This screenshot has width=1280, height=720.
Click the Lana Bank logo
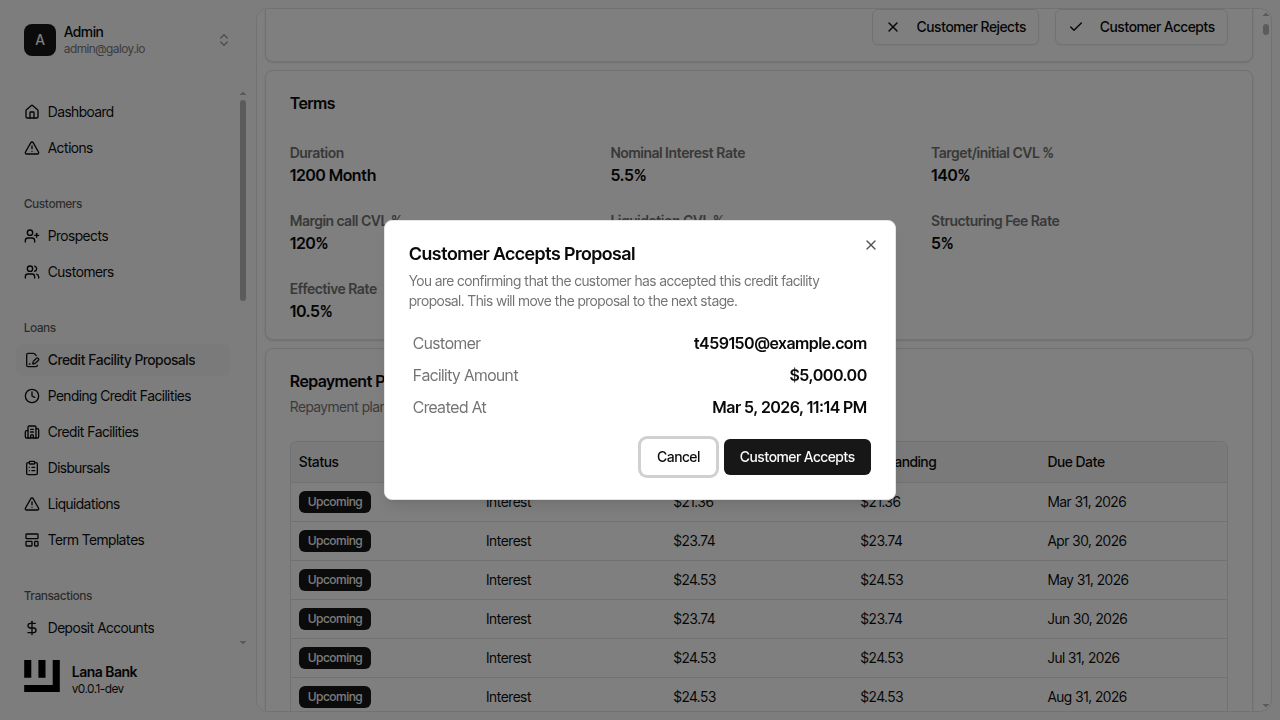[x=41, y=676]
